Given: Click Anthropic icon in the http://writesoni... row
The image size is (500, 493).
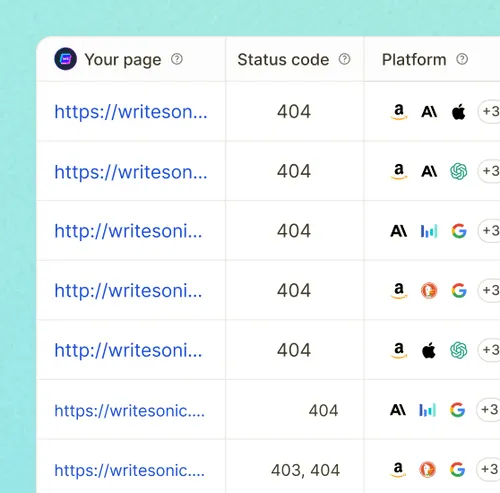Looking at the screenshot, I should point(399,231).
